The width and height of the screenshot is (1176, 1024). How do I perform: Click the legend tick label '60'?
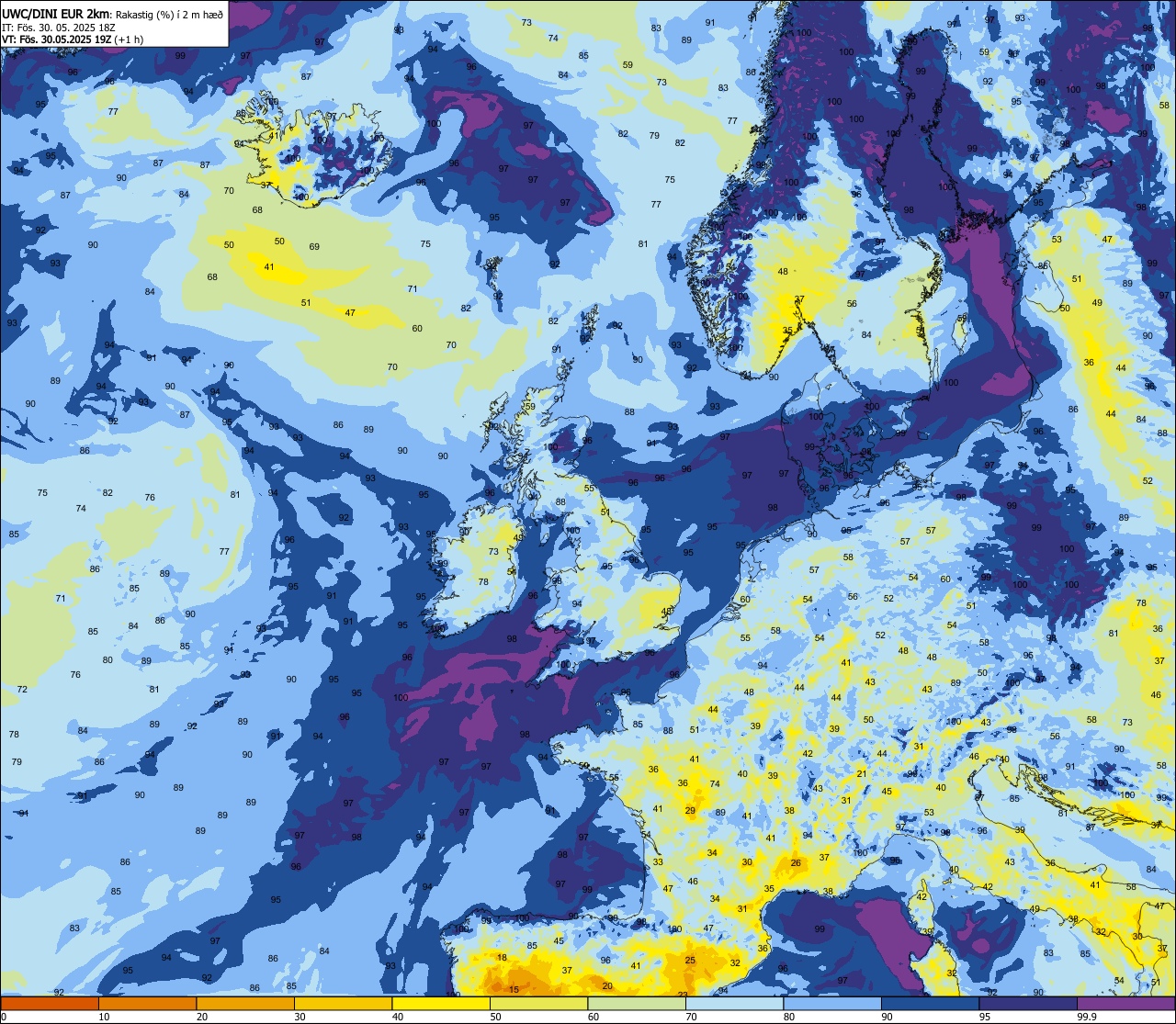594,1017
